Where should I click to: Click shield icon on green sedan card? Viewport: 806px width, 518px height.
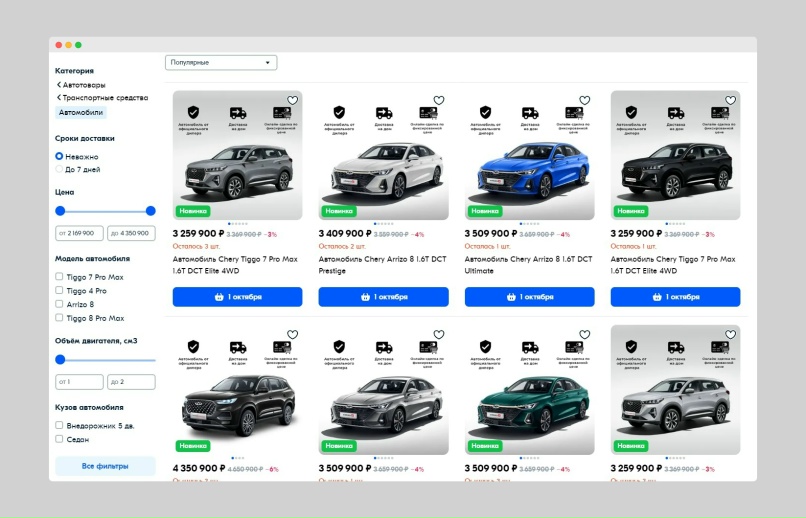[485, 346]
